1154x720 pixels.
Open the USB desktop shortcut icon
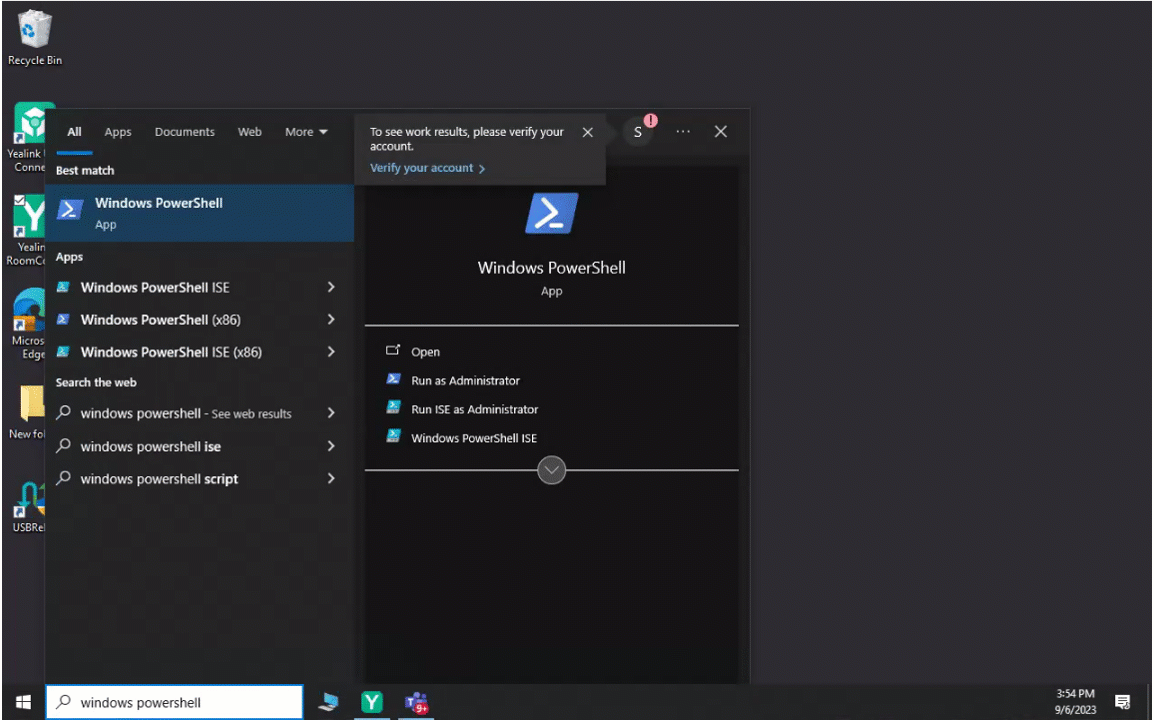tap(28, 507)
